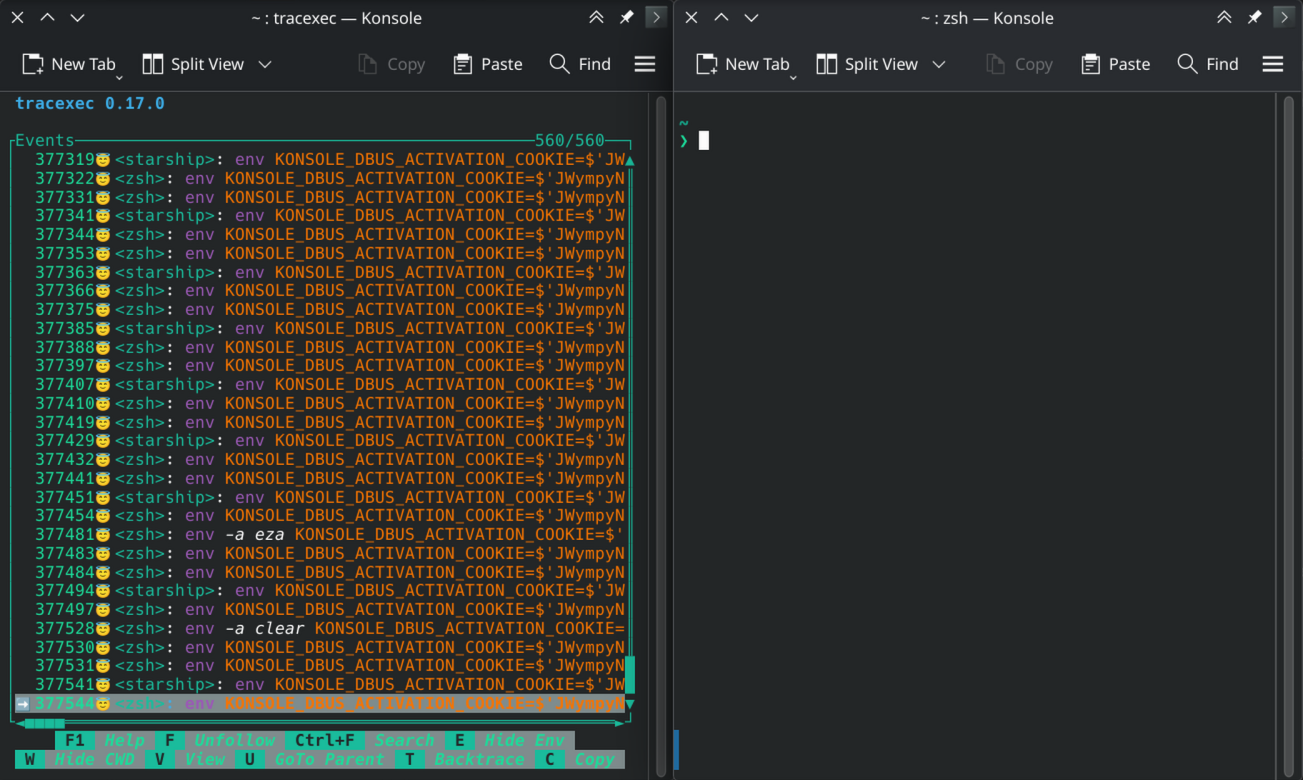This screenshot has height=780, width=1303.
Task: Click the Paste button in the zsh window
Action: pos(1115,64)
